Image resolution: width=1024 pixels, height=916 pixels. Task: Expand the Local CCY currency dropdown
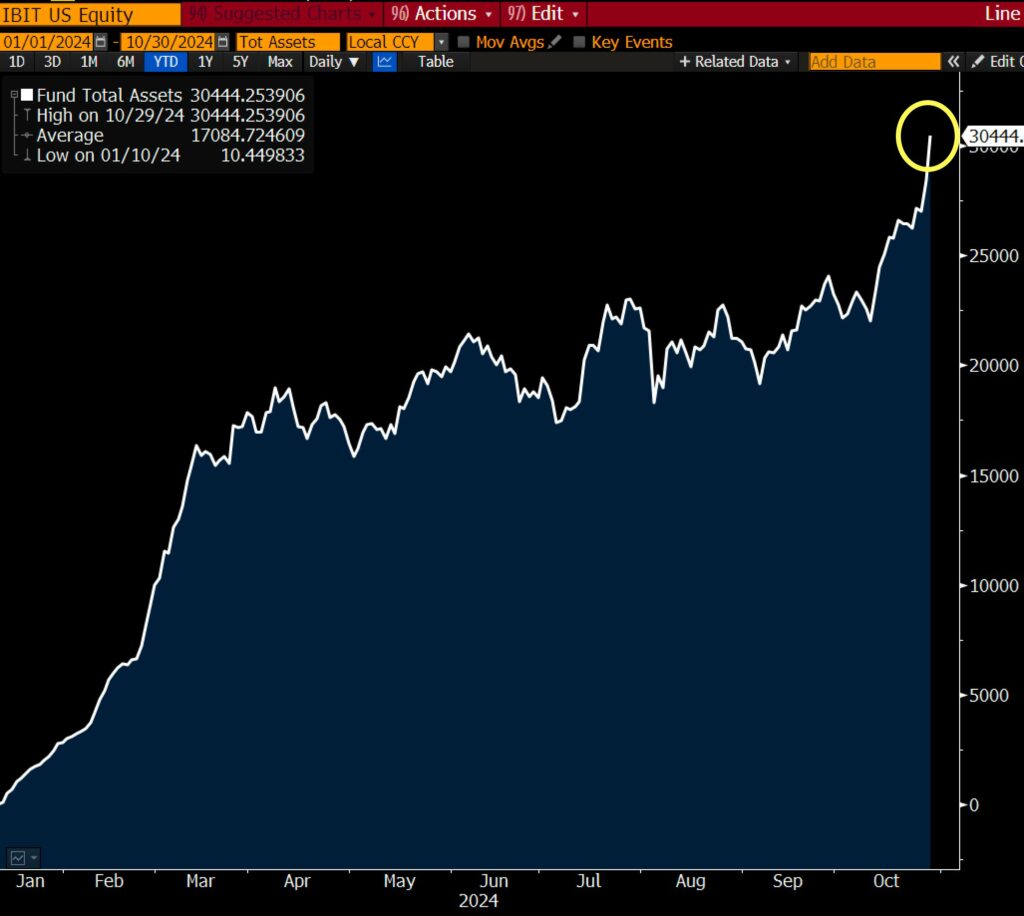point(441,42)
